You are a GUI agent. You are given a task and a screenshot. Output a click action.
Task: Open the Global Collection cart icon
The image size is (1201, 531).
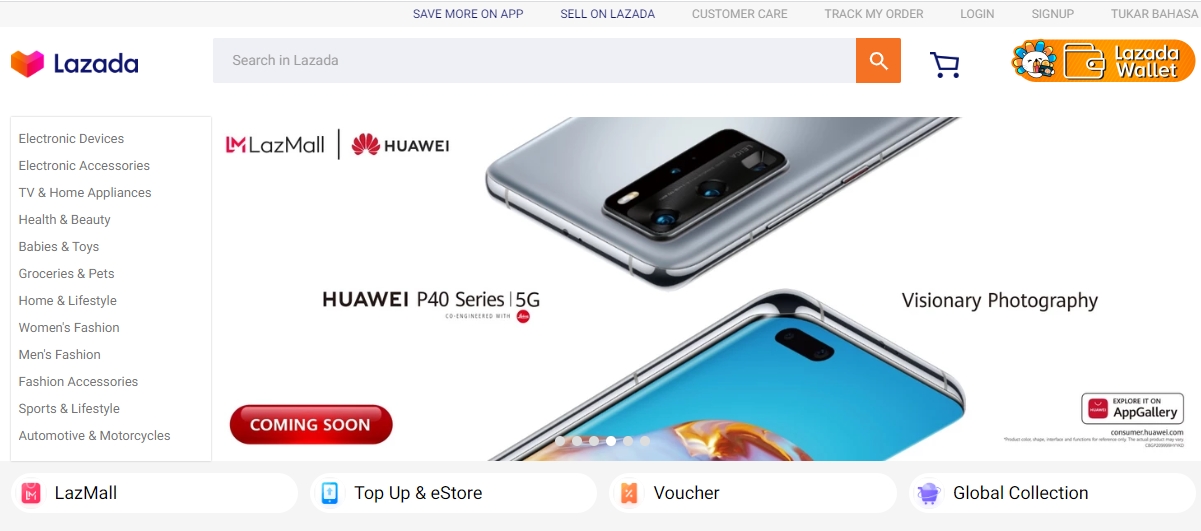929,493
